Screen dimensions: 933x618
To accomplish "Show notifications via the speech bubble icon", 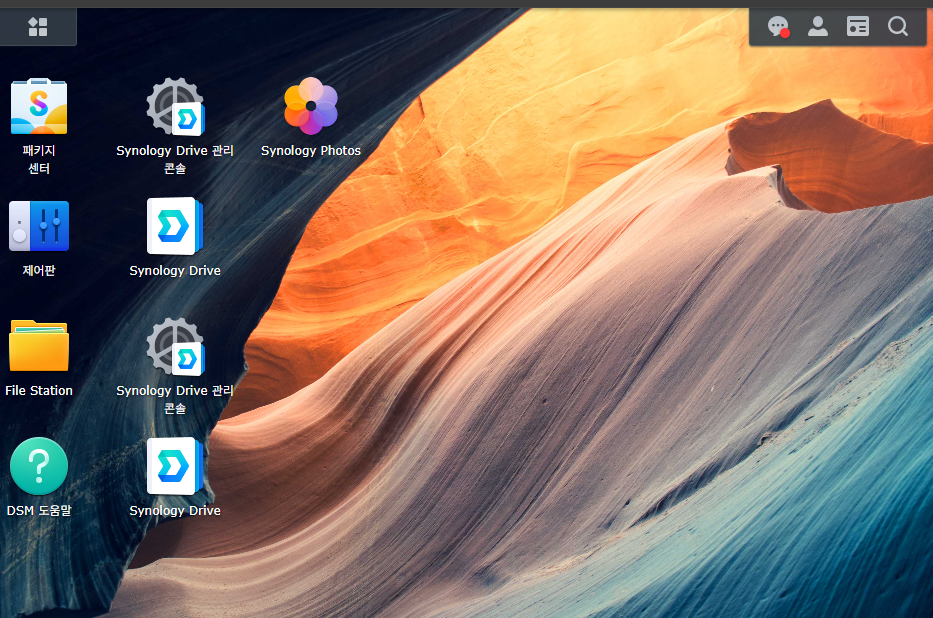I will click(778, 27).
